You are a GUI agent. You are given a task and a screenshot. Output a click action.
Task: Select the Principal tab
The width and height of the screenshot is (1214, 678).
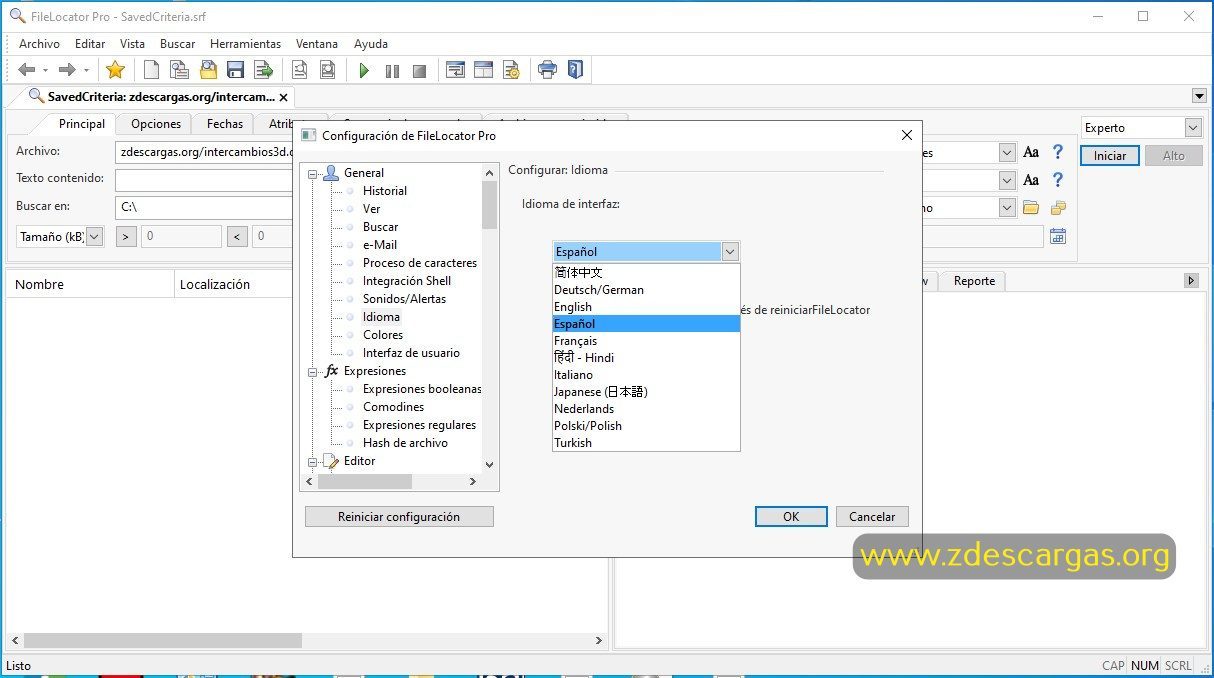pos(82,124)
